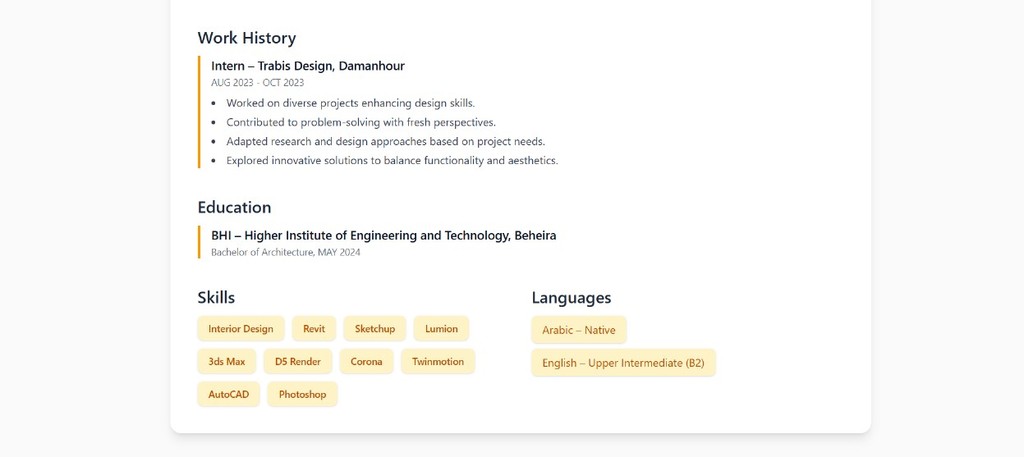
Task: Click the Education section heading
Action: [234, 208]
